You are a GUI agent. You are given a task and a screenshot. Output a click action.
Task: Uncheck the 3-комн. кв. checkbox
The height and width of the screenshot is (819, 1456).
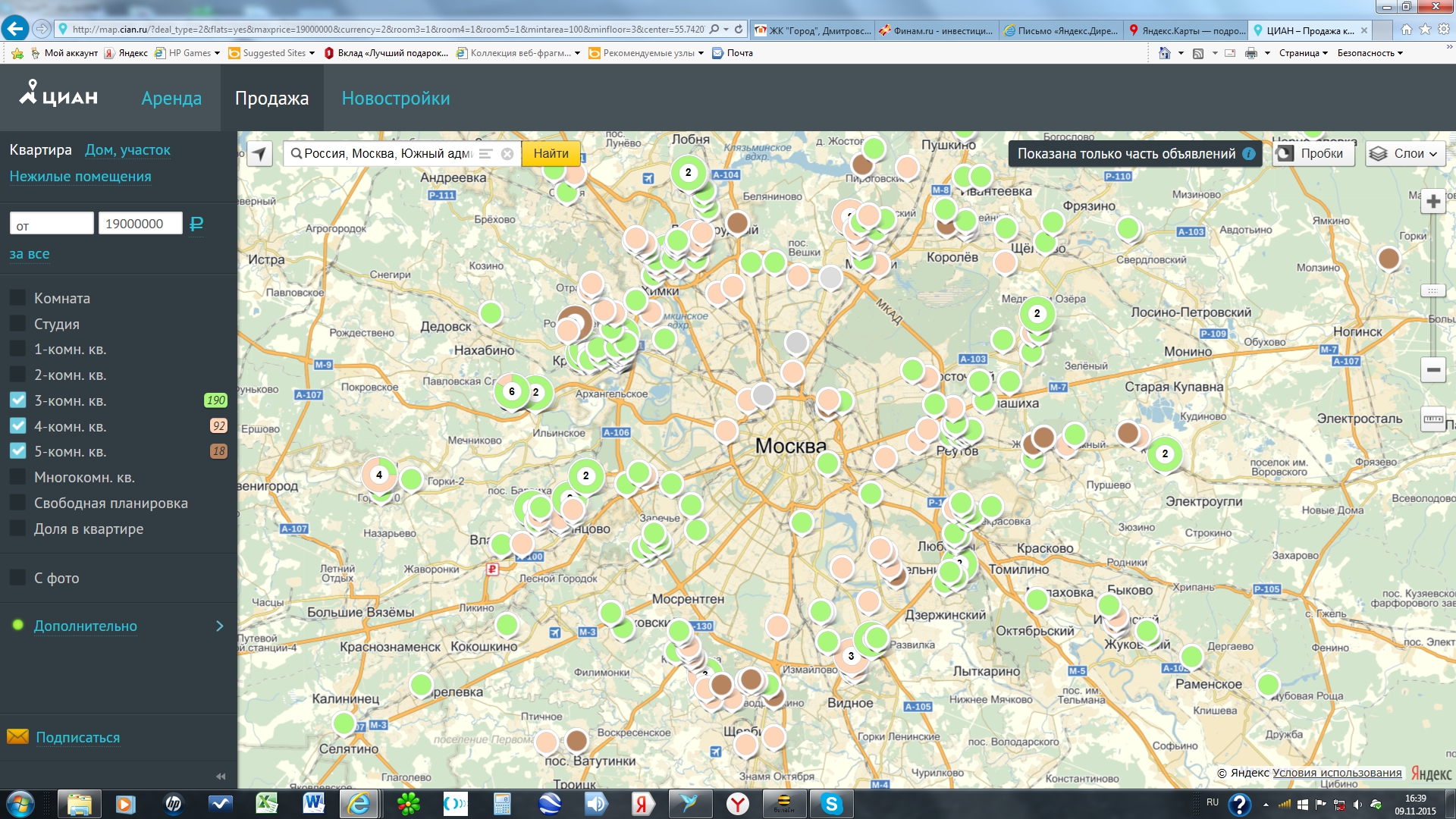(x=18, y=400)
